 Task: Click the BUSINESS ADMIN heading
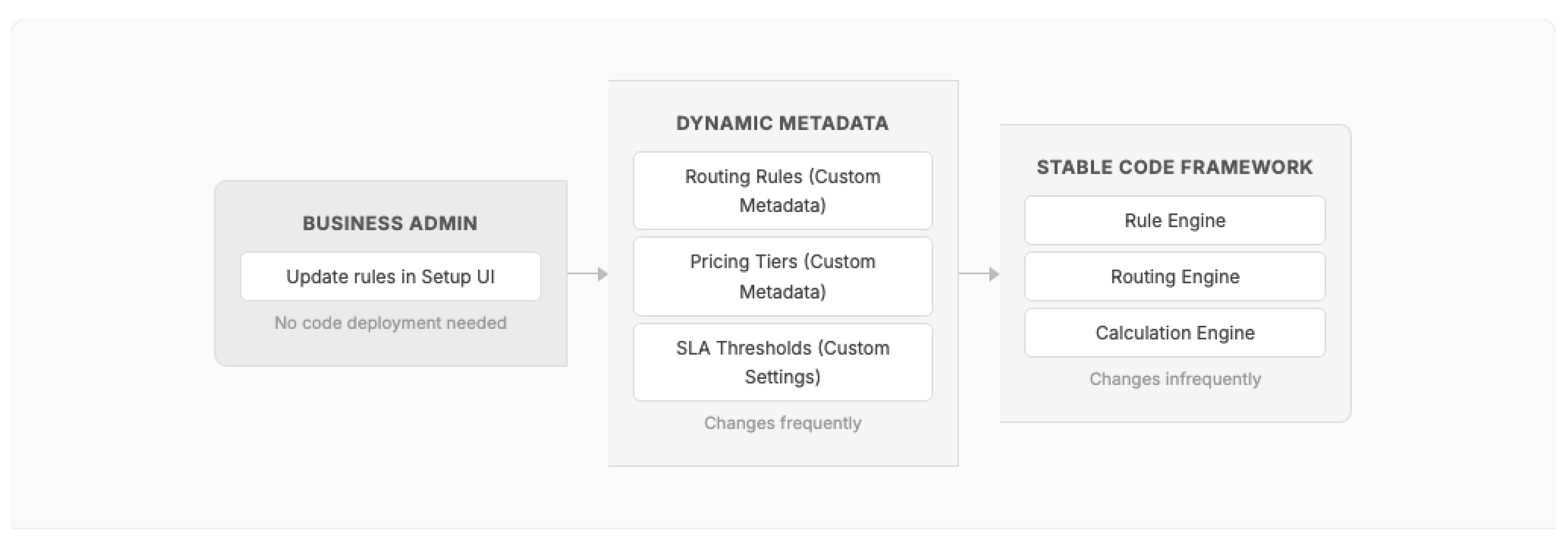pos(390,223)
